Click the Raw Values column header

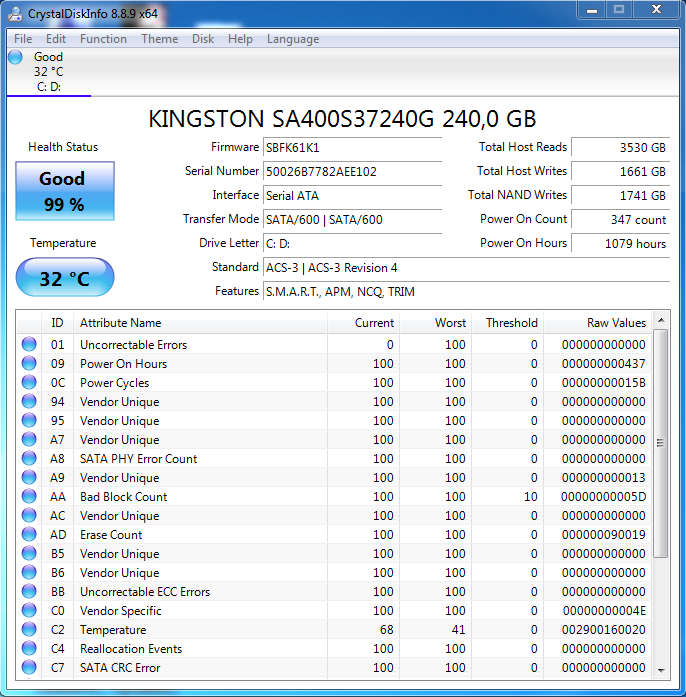(x=598, y=323)
